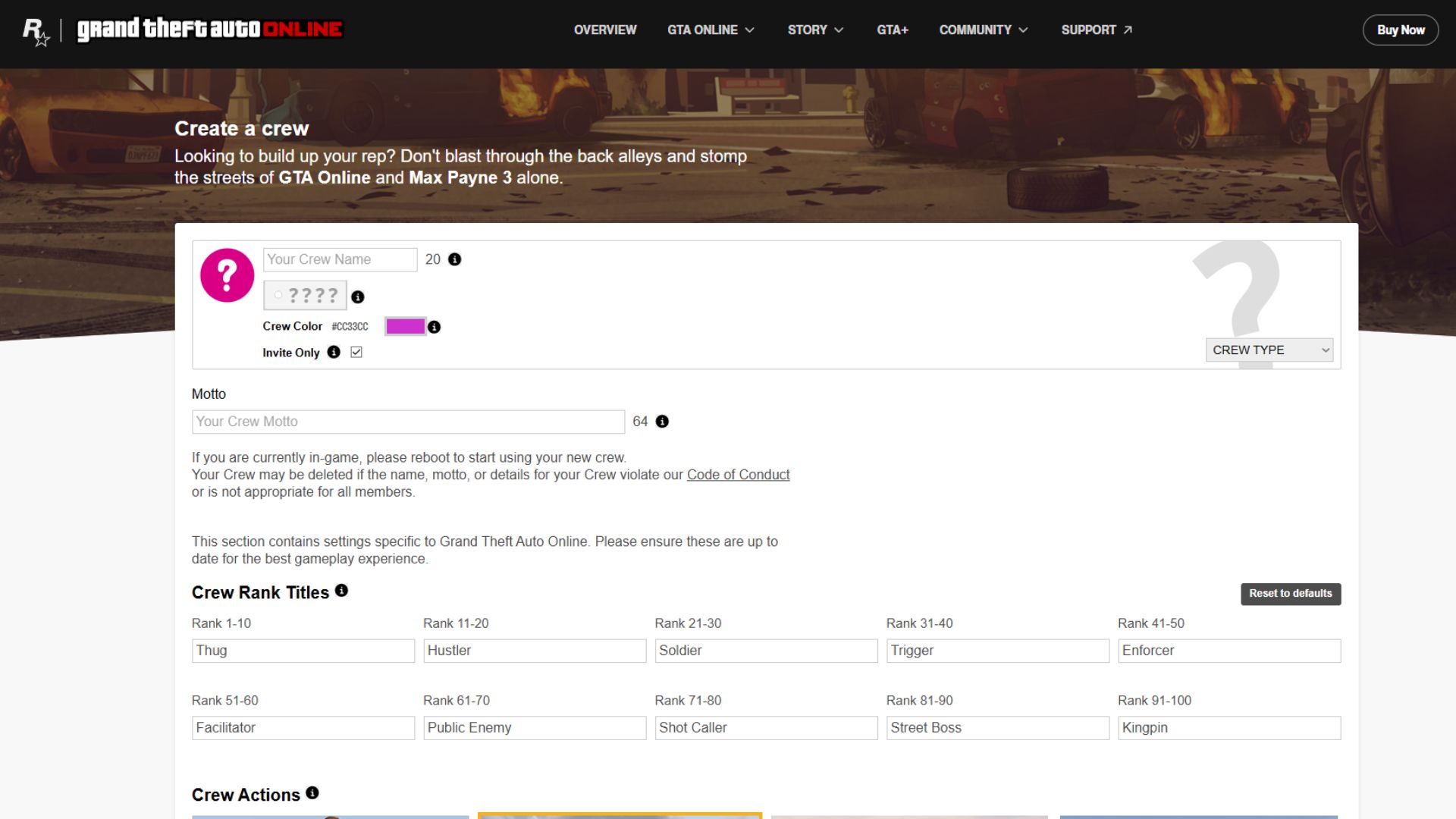Click the Crew Rank Titles info icon
The image size is (1456, 819).
point(341,591)
